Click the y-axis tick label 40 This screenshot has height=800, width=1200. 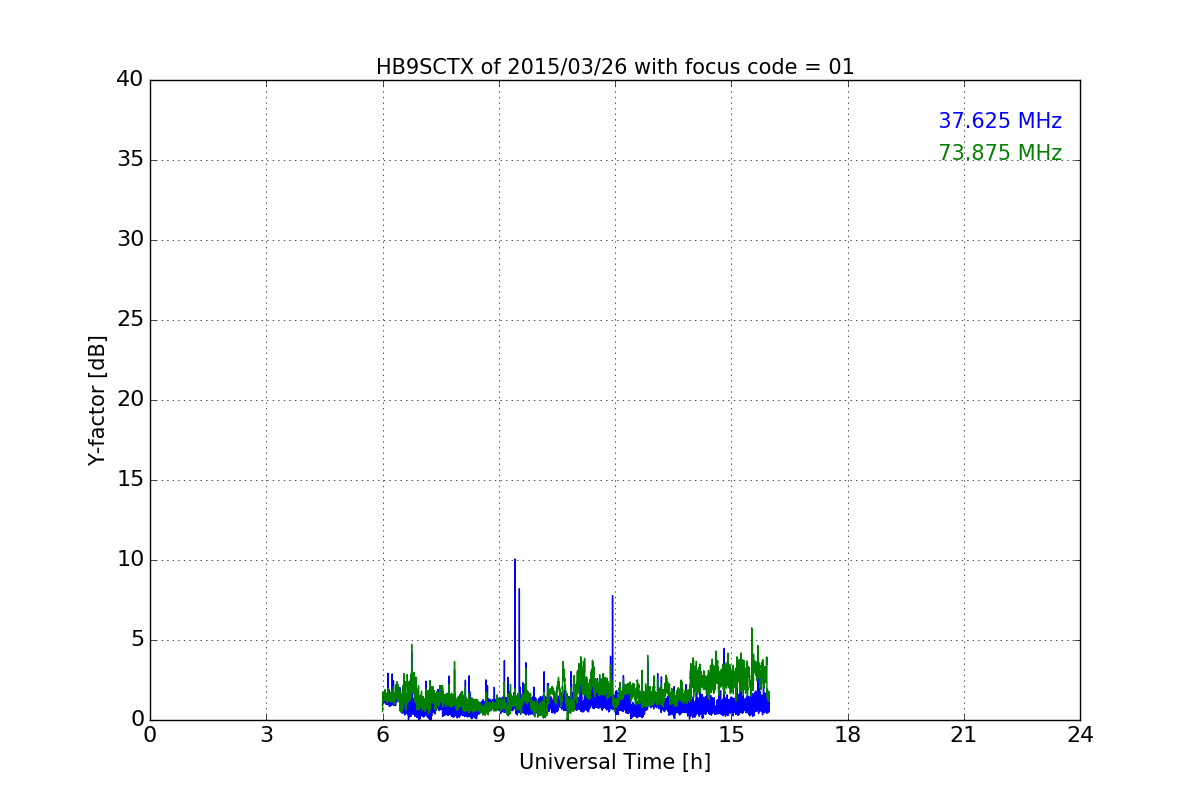(x=130, y=80)
